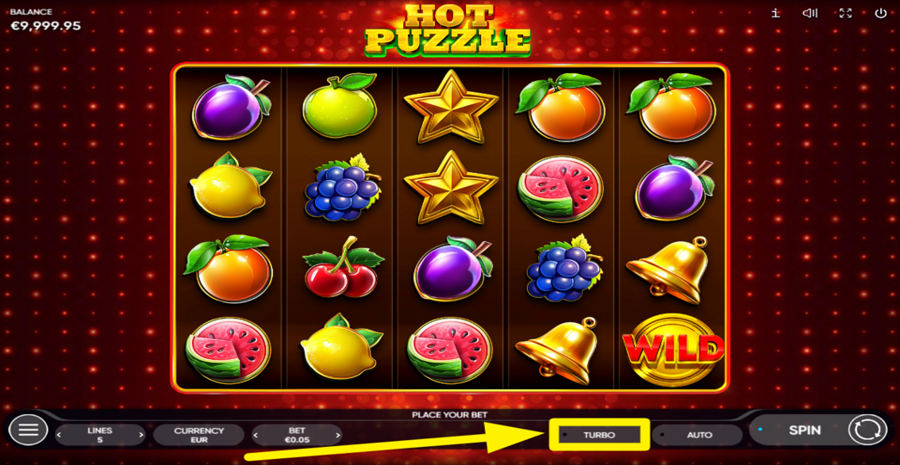900x465 pixels.
Task: Click the cherries symbol on reels
Action: pos(342,269)
